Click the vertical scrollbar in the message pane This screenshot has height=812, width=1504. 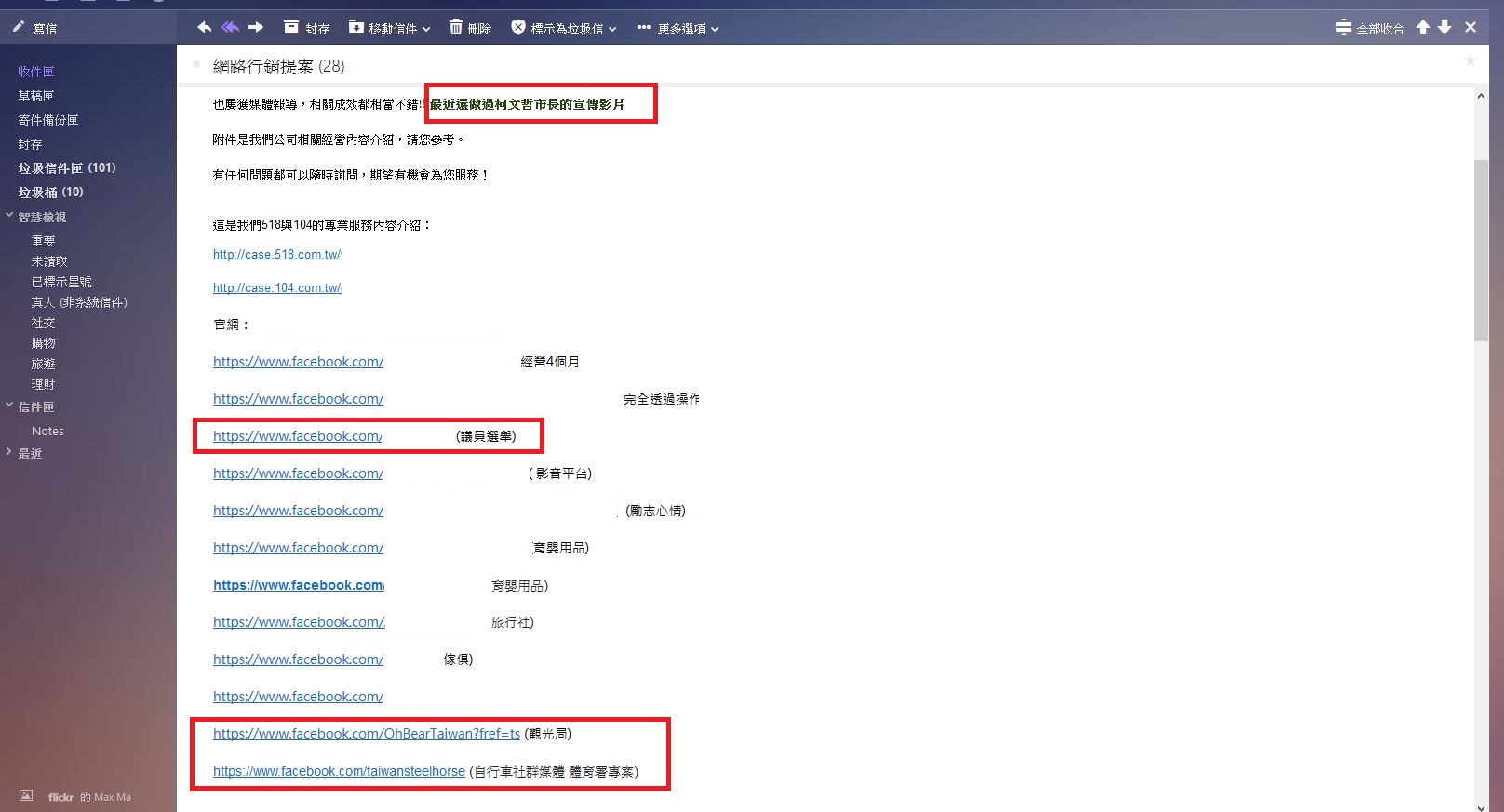tap(1481, 251)
